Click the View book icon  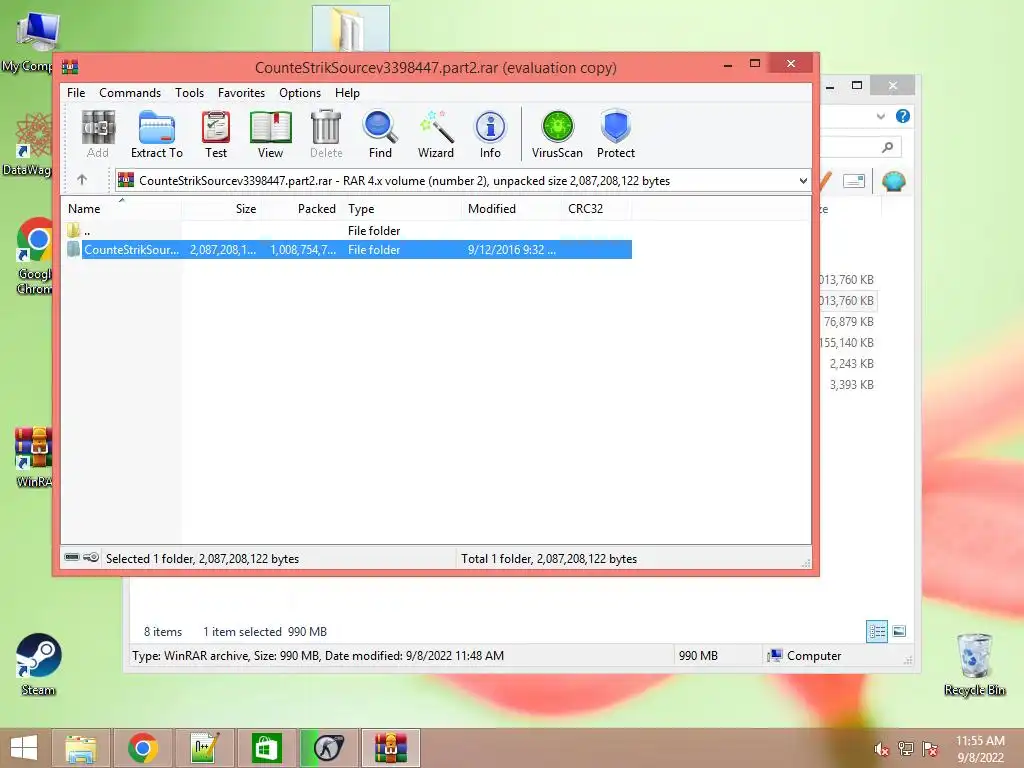(x=270, y=134)
